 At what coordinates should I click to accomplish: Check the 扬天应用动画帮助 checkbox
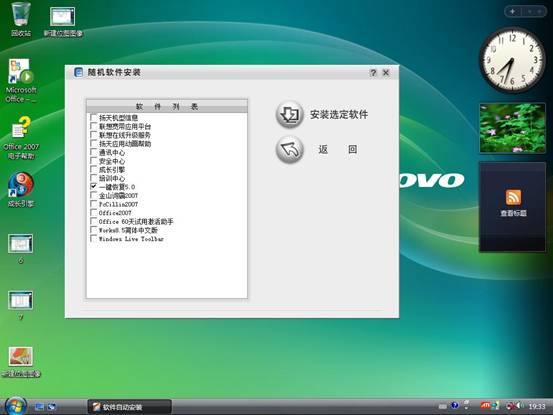93,144
